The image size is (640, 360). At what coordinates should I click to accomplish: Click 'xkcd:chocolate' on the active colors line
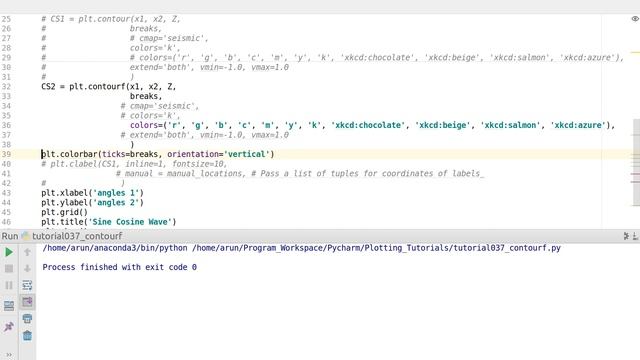pos(368,125)
